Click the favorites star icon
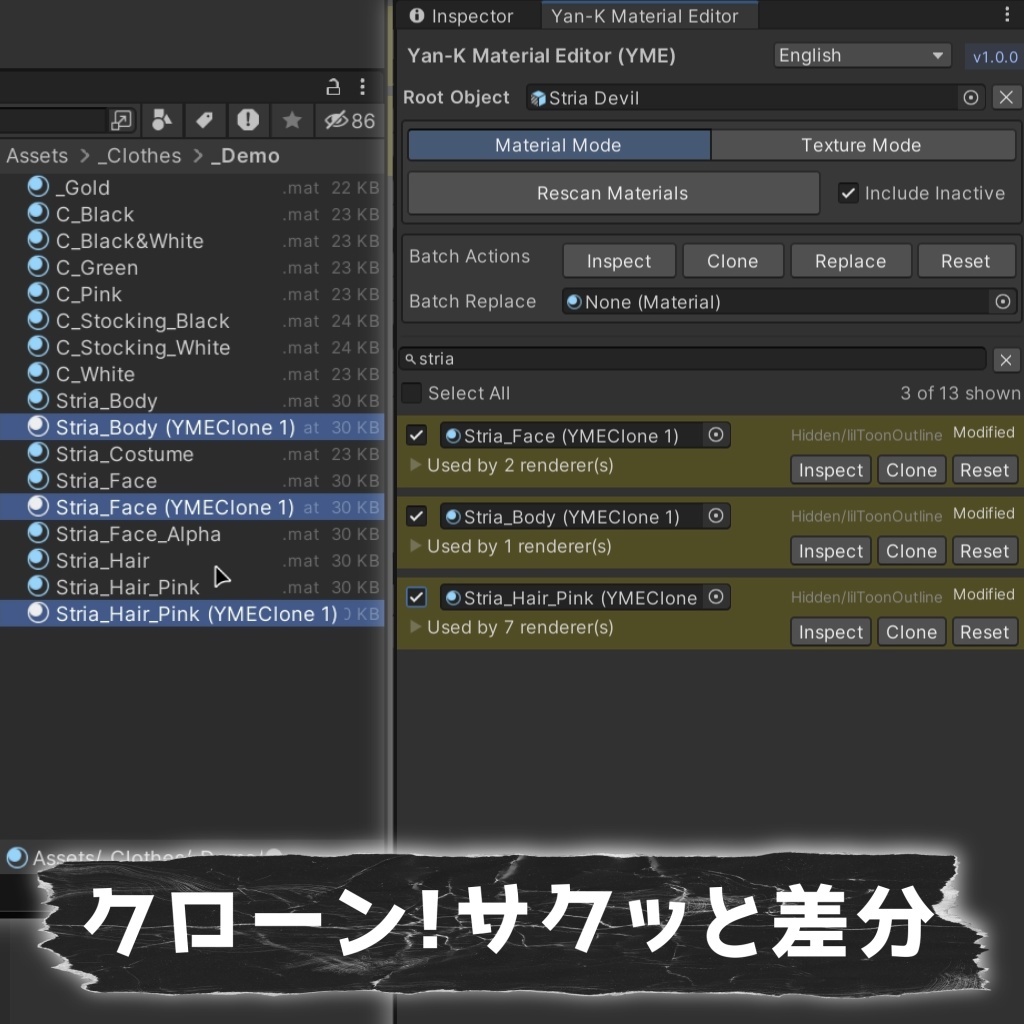 coord(291,120)
